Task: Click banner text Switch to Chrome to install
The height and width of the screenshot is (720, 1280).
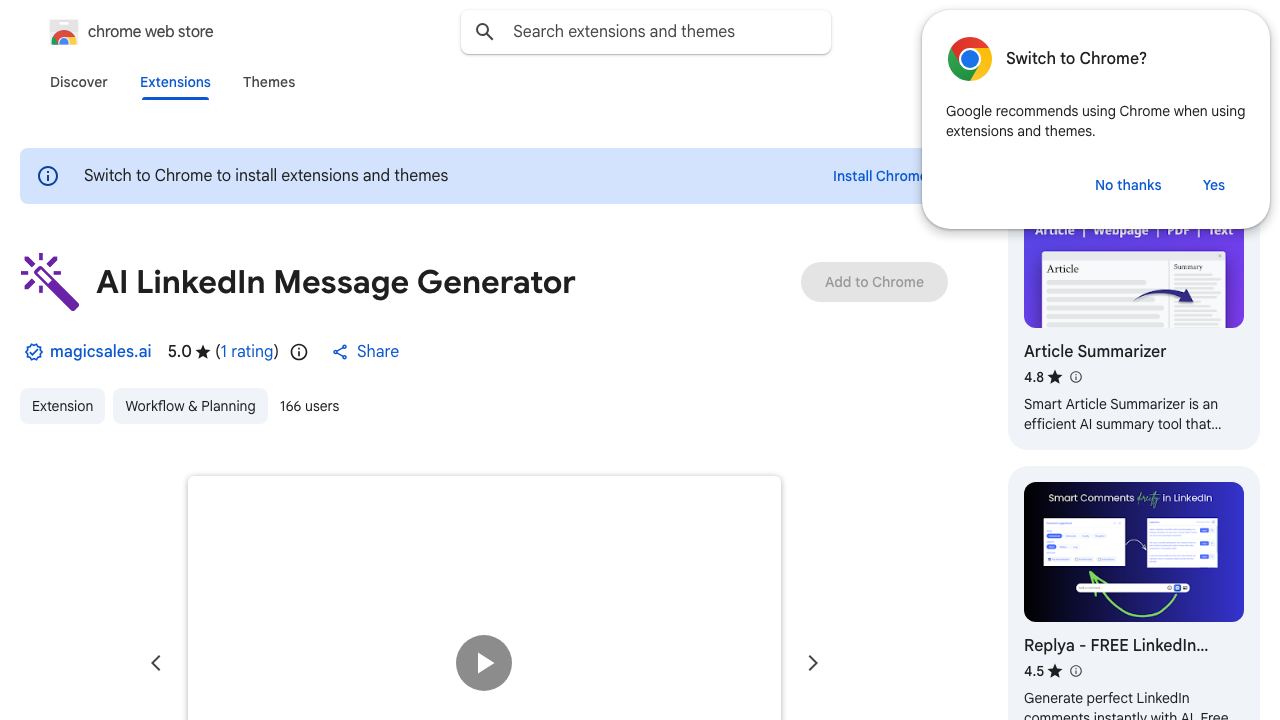Action: point(266,176)
